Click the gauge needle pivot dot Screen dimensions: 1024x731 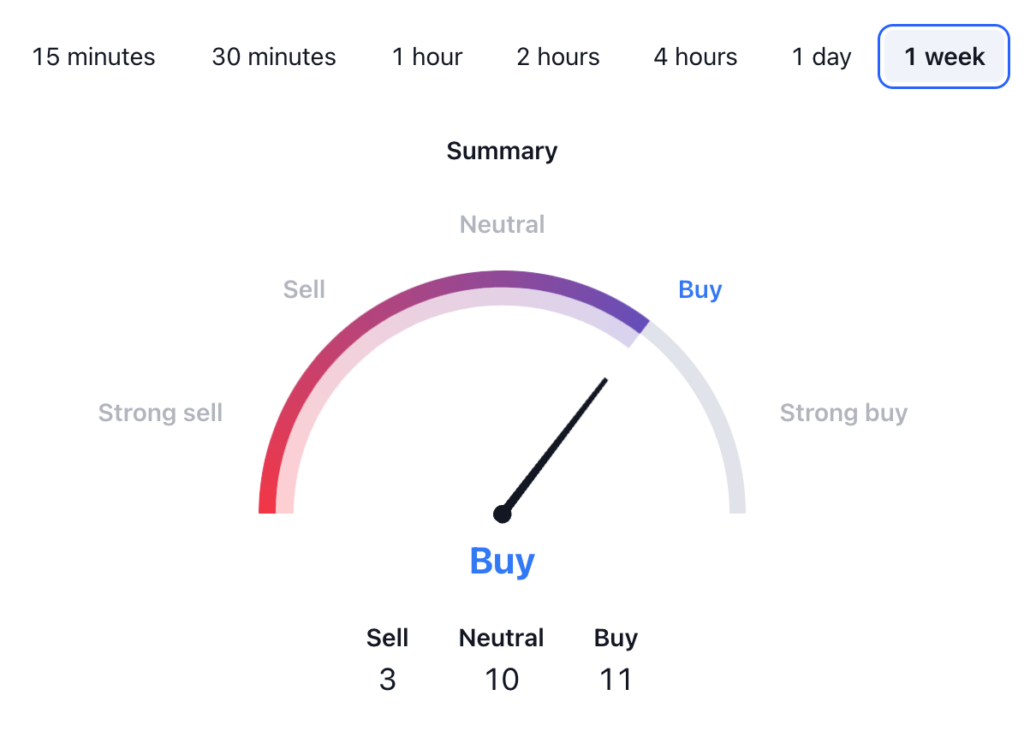[502, 514]
